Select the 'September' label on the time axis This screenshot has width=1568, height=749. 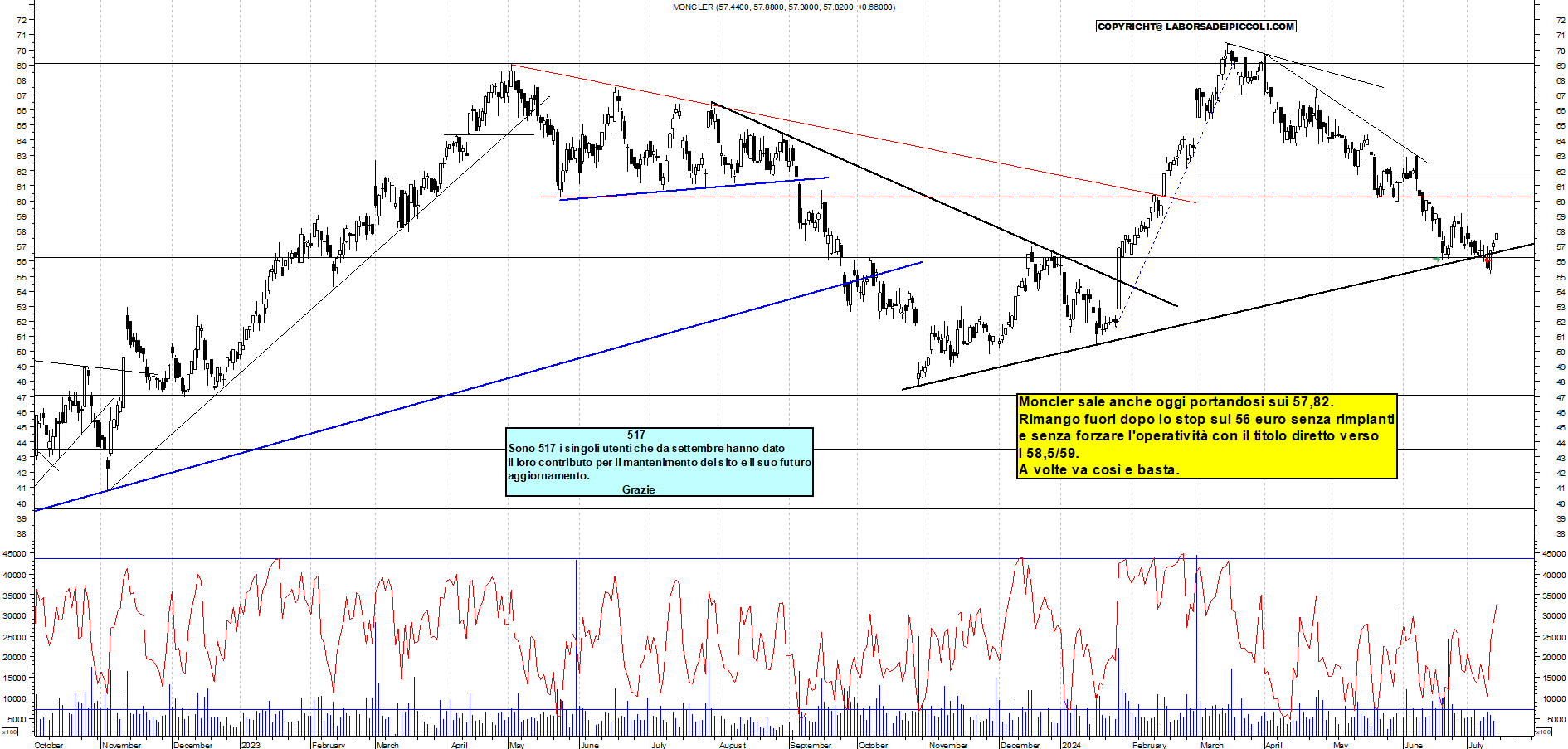coord(811,745)
